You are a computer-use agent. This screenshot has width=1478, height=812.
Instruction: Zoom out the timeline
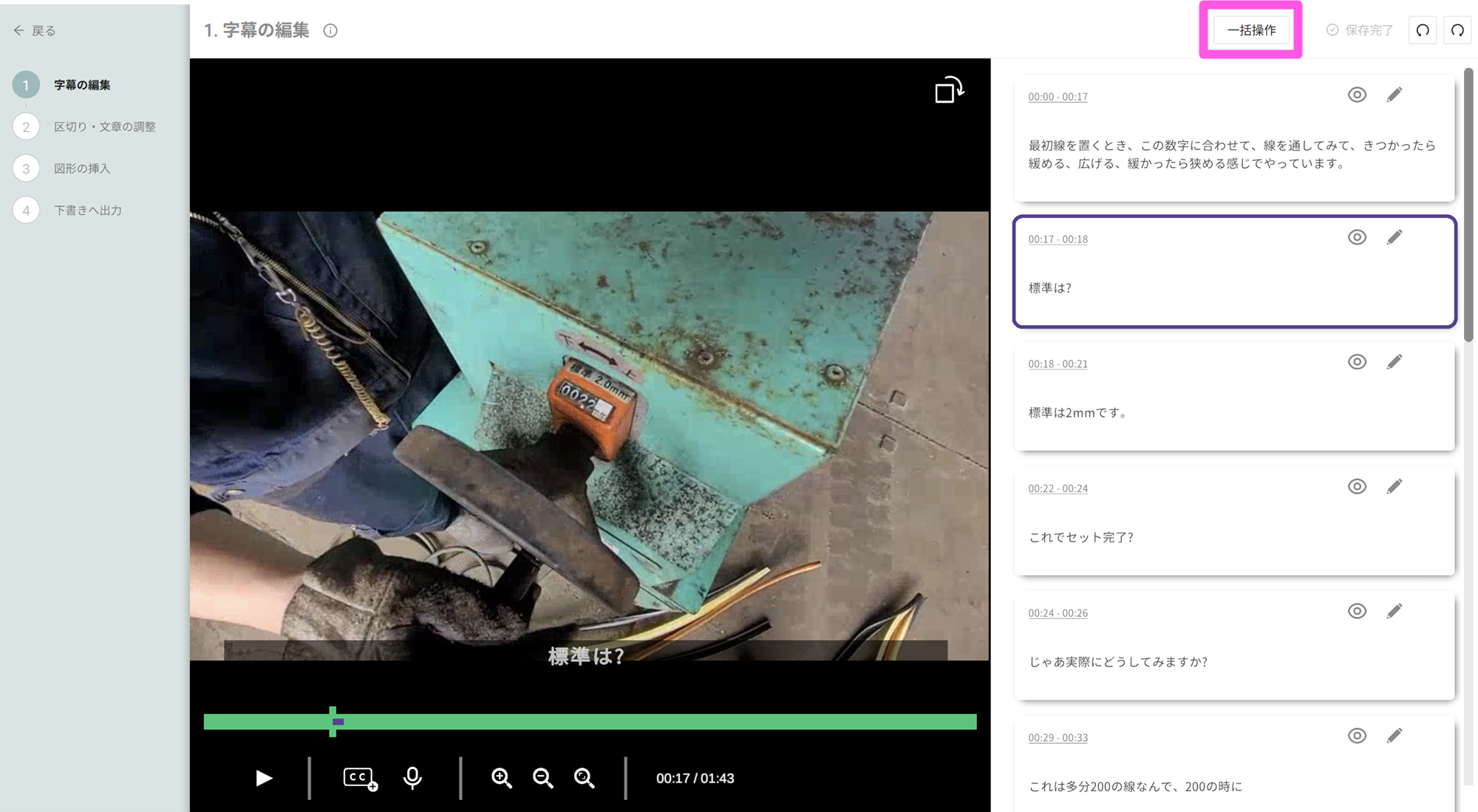tap(543, 778)
